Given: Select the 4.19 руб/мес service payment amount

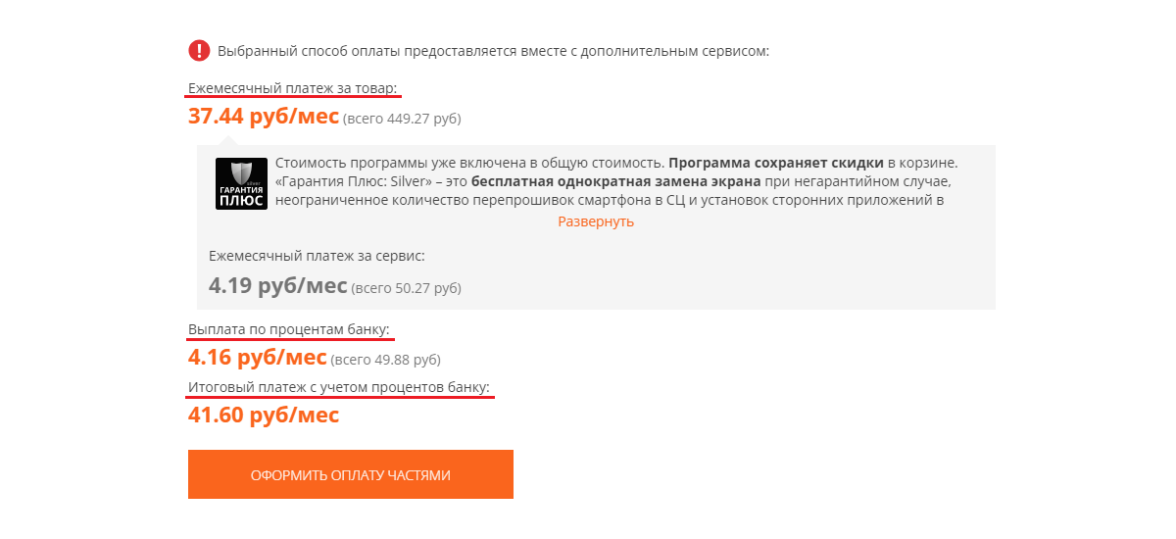Looking at the screenshot, I should (x=277, y=286).
